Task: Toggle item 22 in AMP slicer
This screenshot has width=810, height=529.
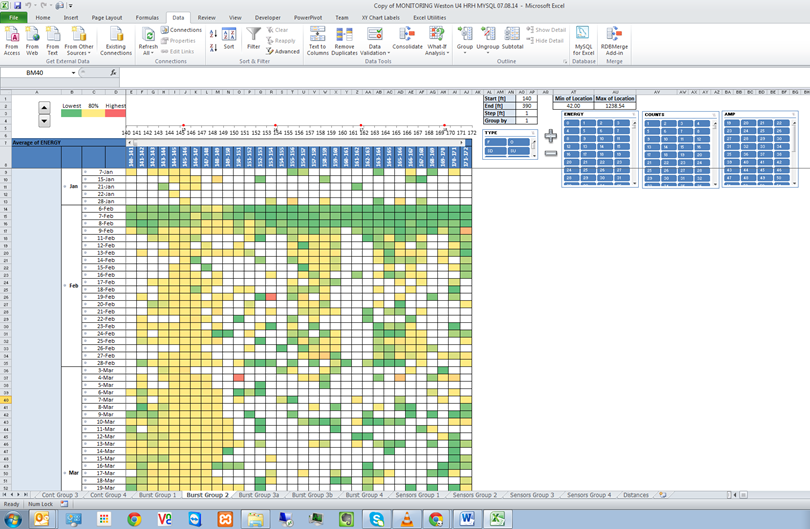Action: [781, 123]
